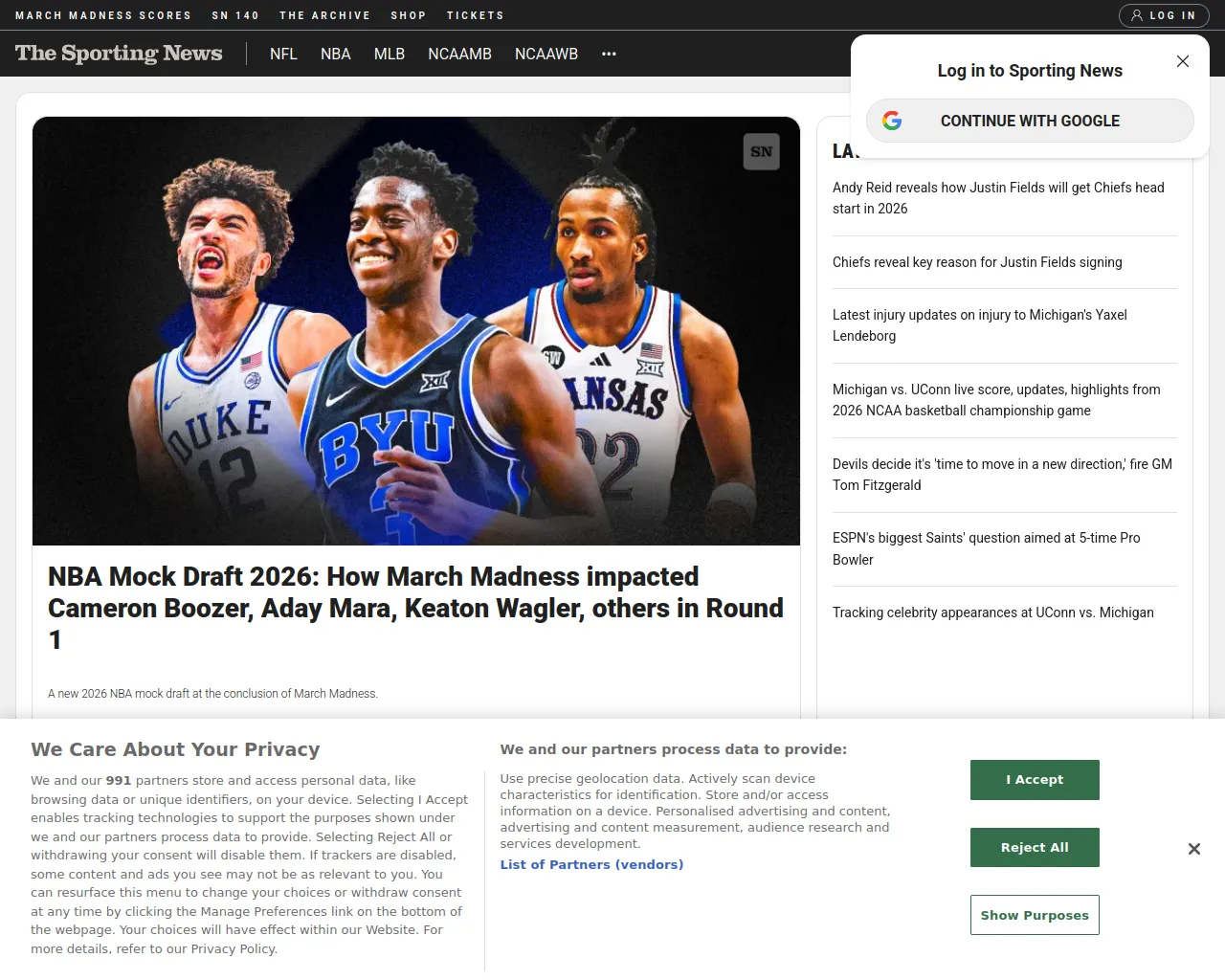Open the NBA Mock Draft featured image

pos(415,331)
